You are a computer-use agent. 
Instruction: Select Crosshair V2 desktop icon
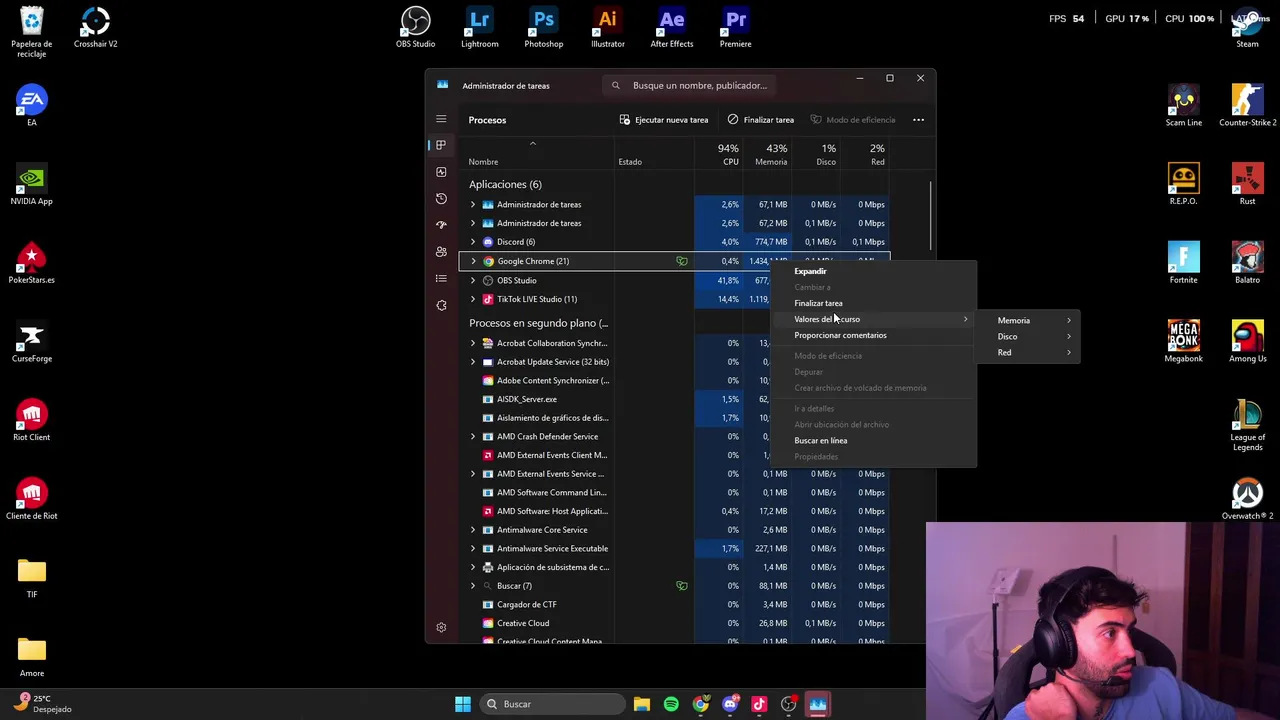(95, 28)
